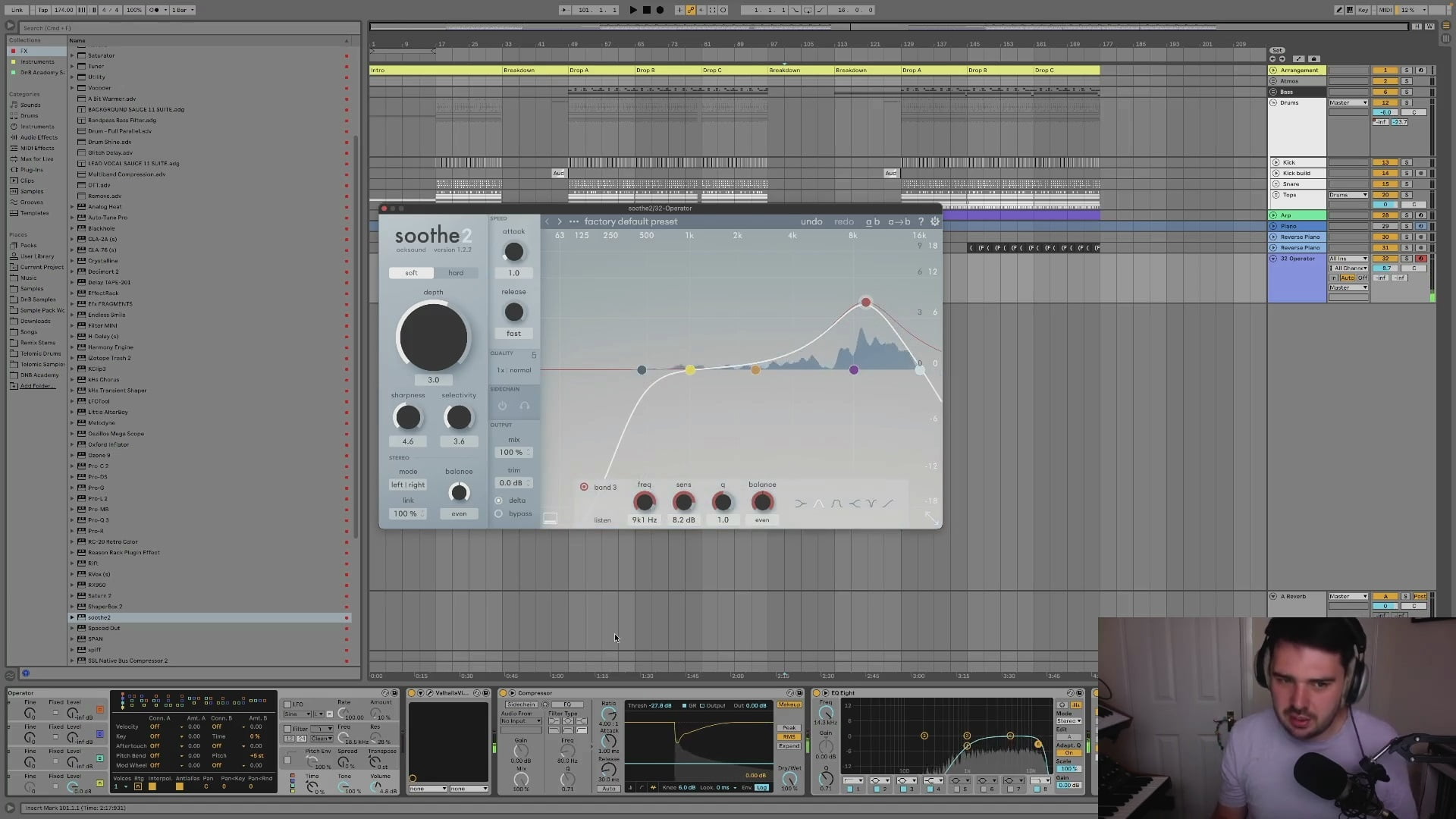Open the soothe2 preset three-dots menu
Screen dimensions: 1456x819
pyautogui.click(x=574, y=222)
